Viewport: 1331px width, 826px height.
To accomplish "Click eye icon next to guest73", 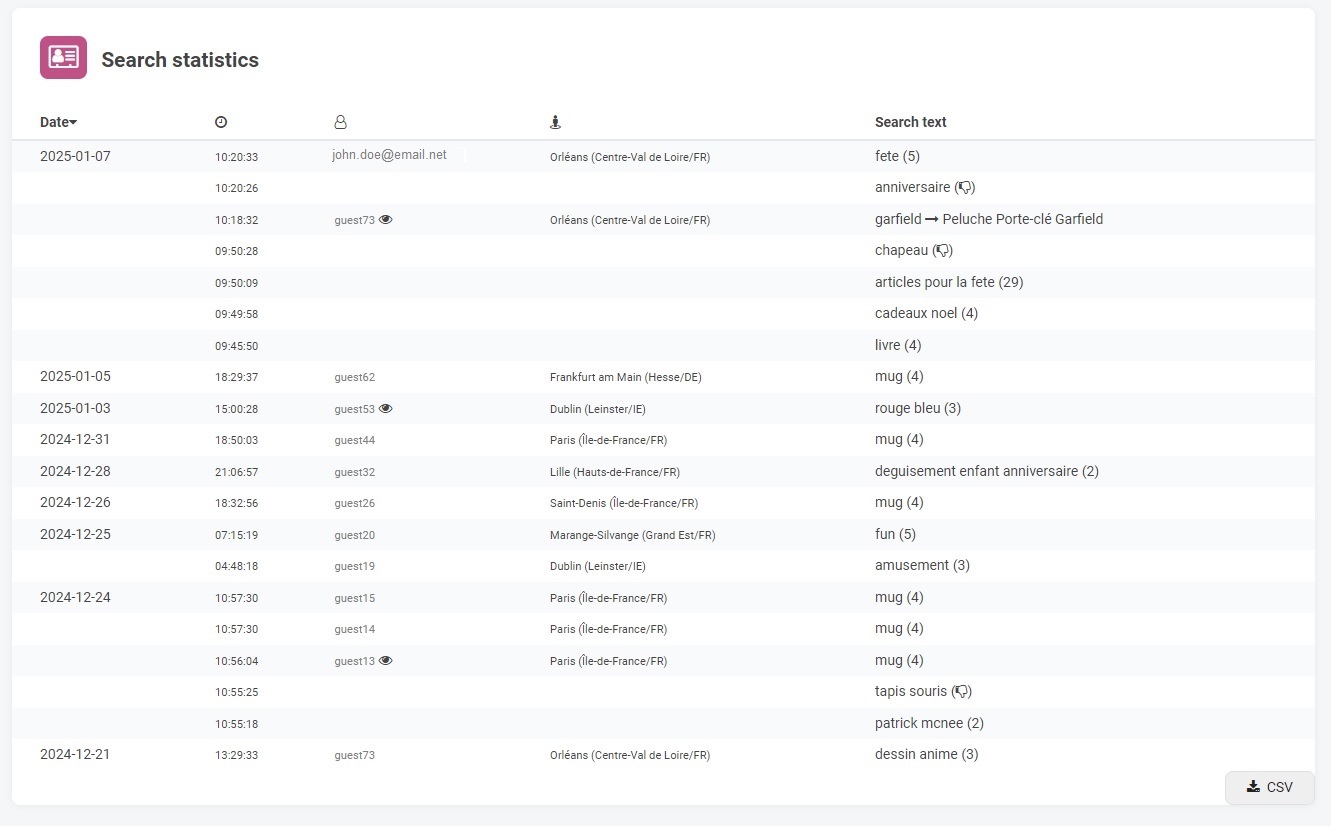I will click(386, 220).
